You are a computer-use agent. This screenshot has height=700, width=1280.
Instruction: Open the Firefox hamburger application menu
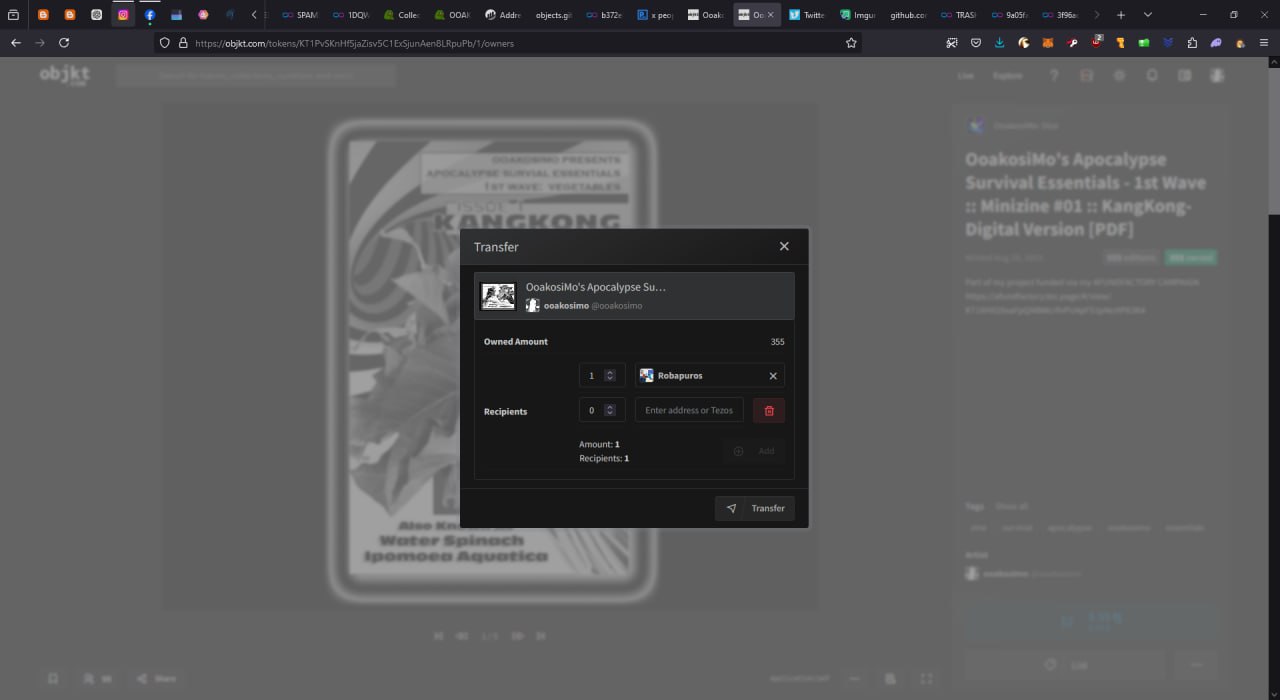click(1264, 43)
